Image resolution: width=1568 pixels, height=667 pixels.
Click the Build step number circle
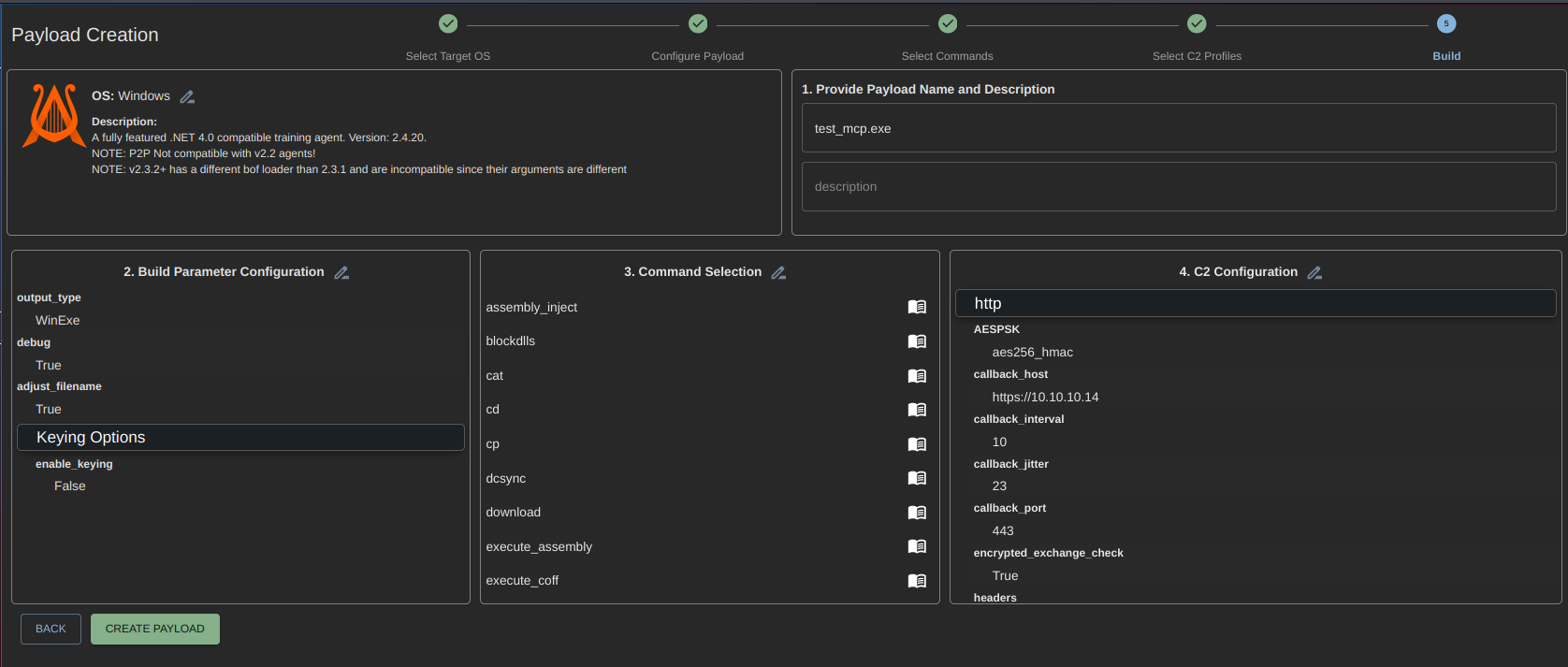(1446, 23)
